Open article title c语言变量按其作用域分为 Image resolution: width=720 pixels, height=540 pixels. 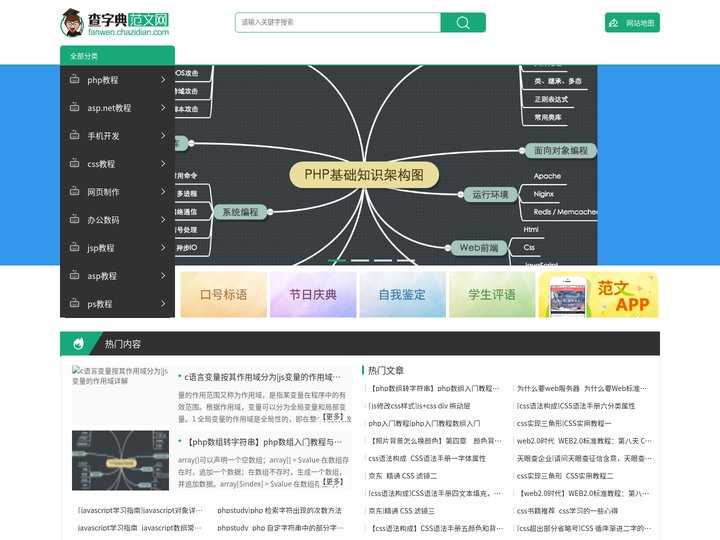click(262, 377)
